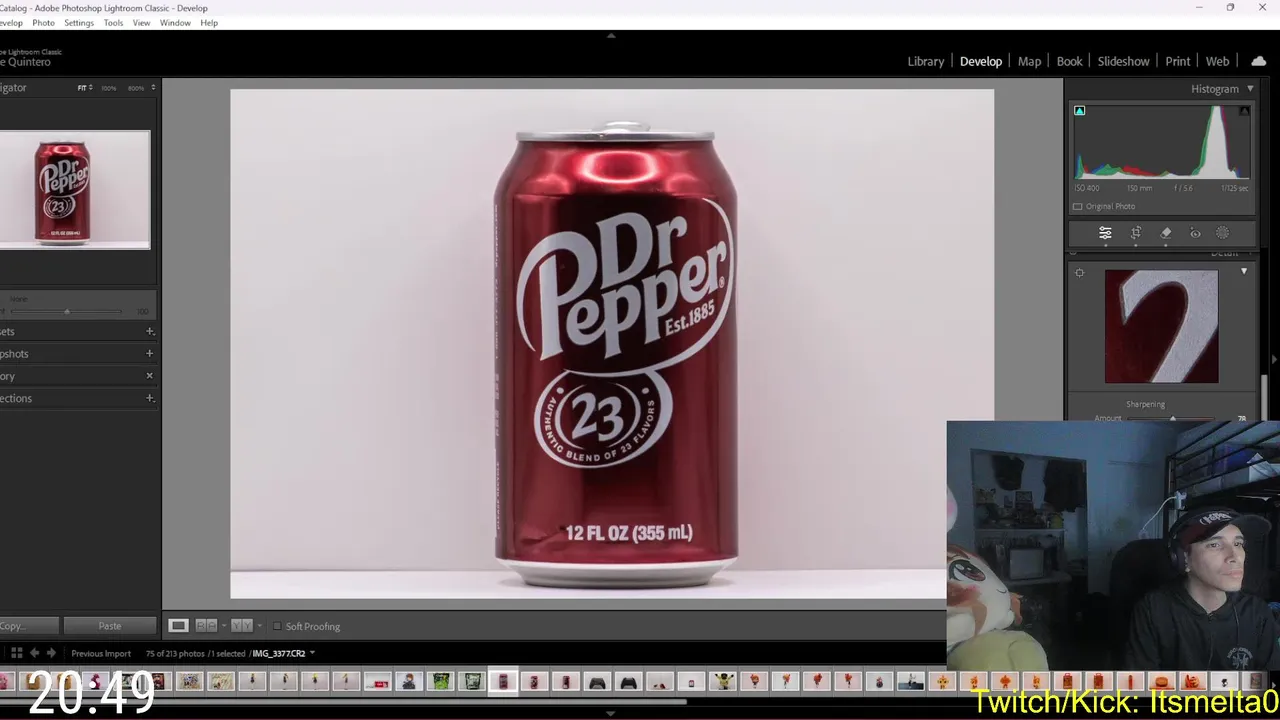Enable the Soft Proofing checkbox

coord(277,626)
